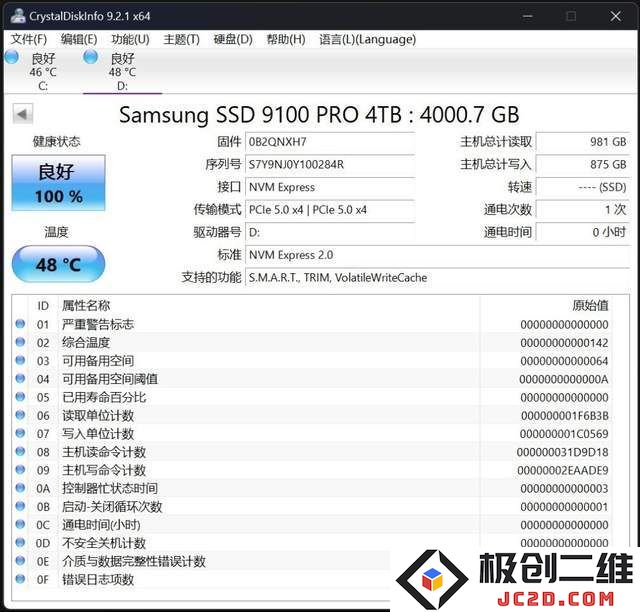640x612 pixels.
Task: Click the status dot for attribute 0D 不安全关机计数
Action: [x=20, y=543]
